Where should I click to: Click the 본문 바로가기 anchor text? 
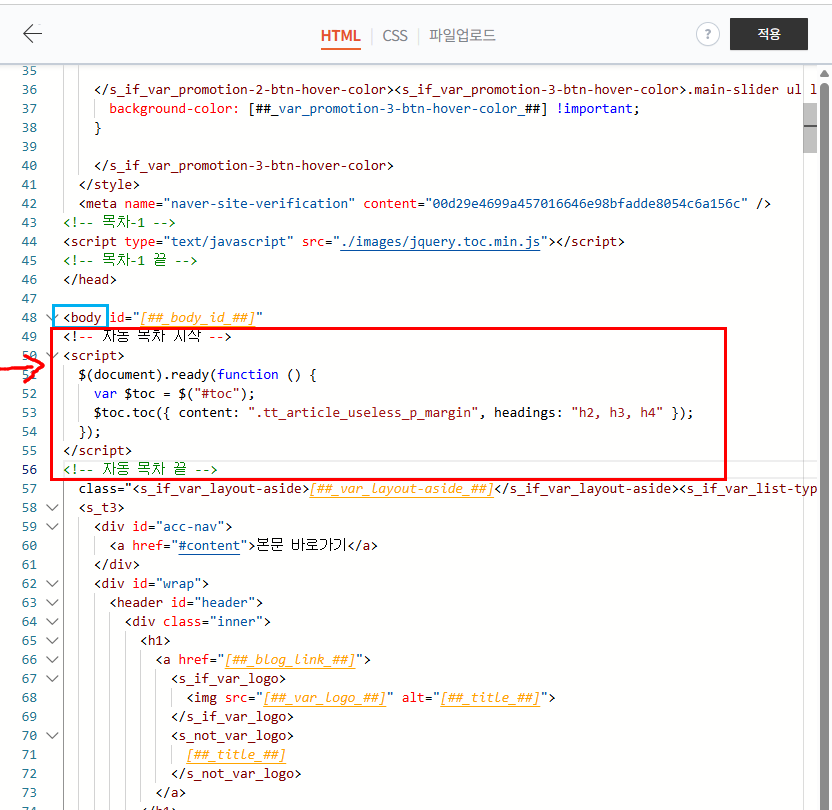[301, 545]
